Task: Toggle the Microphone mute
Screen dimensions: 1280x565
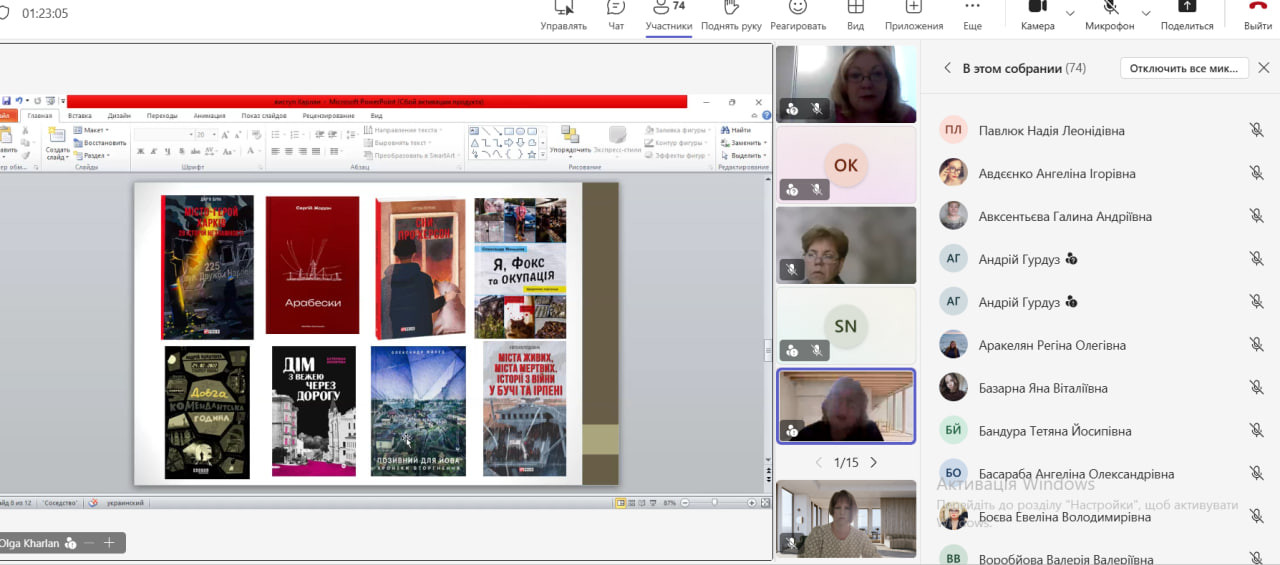Action: click(1109, 15)
